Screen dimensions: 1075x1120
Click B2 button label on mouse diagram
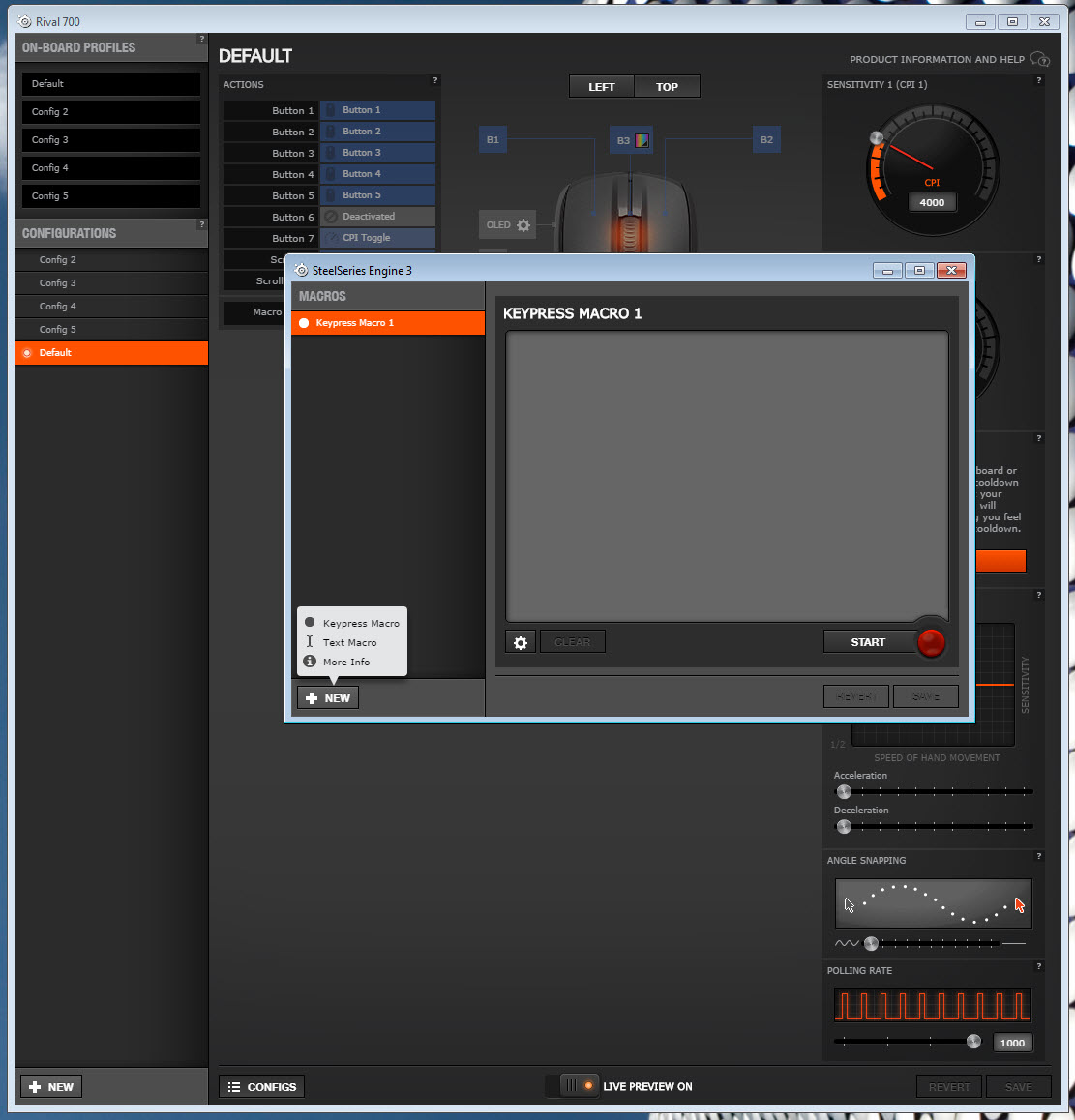click(766, 140)
